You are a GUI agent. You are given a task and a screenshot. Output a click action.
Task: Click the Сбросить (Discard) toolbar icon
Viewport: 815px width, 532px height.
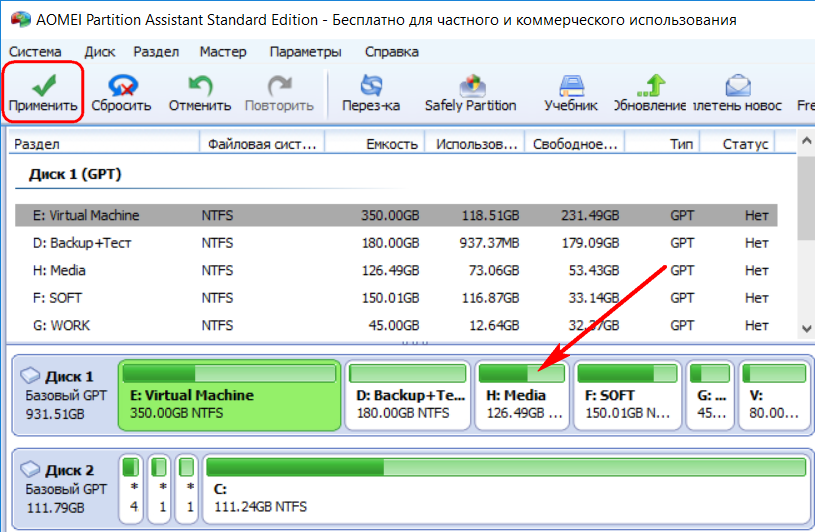point(121,84)
